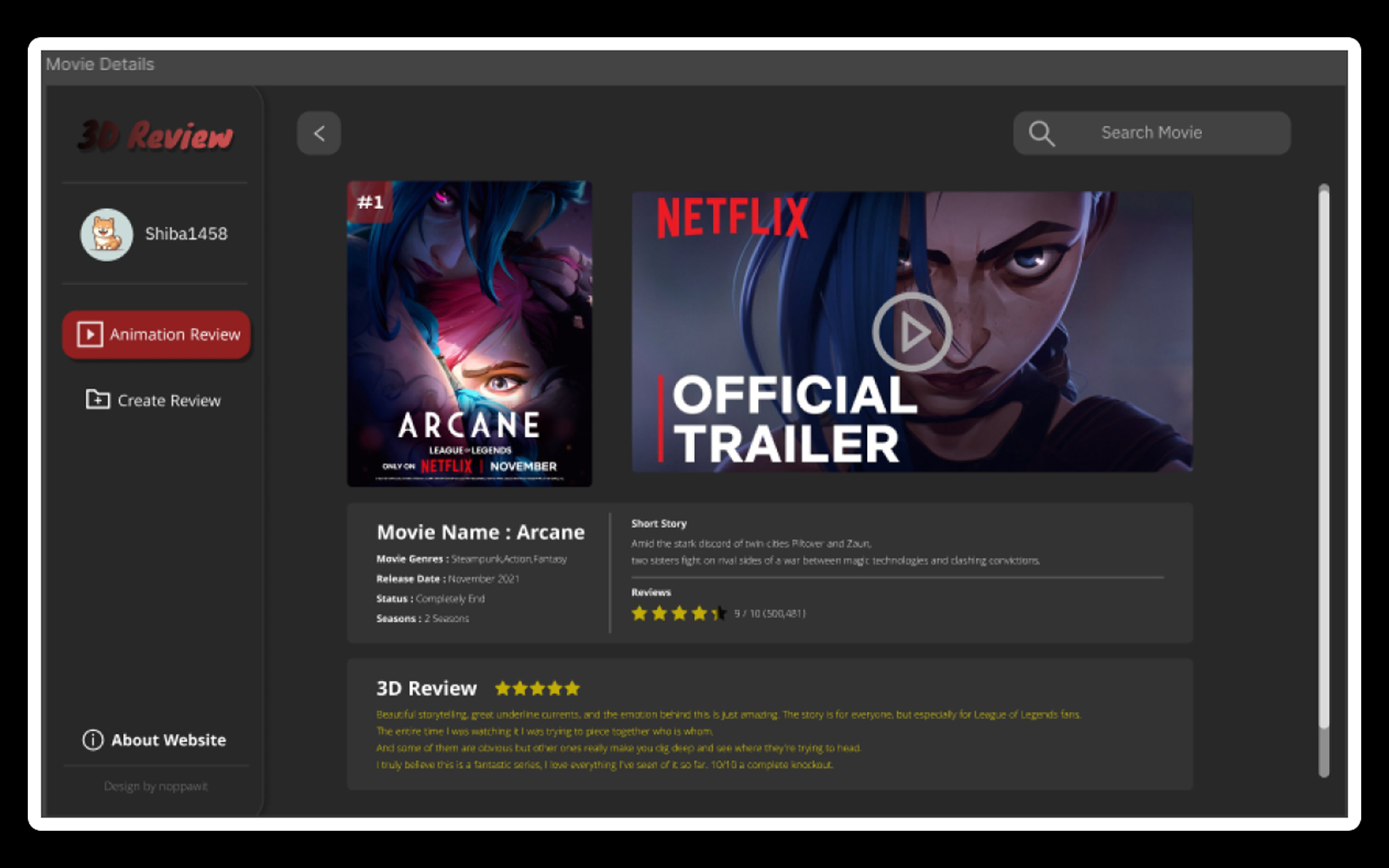
Task: Click the 3D Review logo
Action: click(156, 135)
